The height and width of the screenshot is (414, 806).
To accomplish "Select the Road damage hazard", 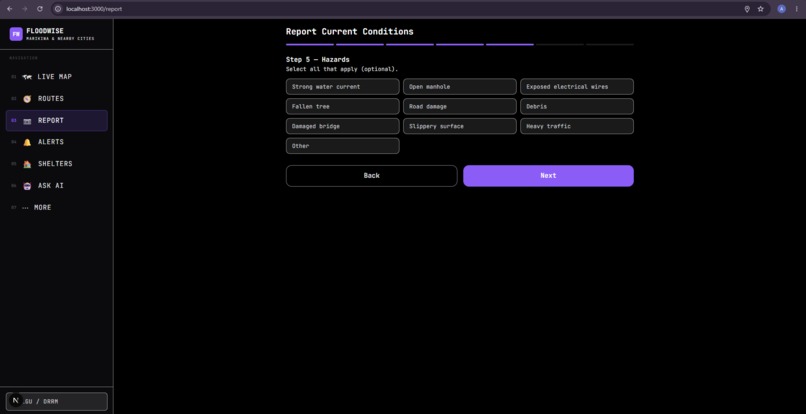I will [x=460, y=106].
